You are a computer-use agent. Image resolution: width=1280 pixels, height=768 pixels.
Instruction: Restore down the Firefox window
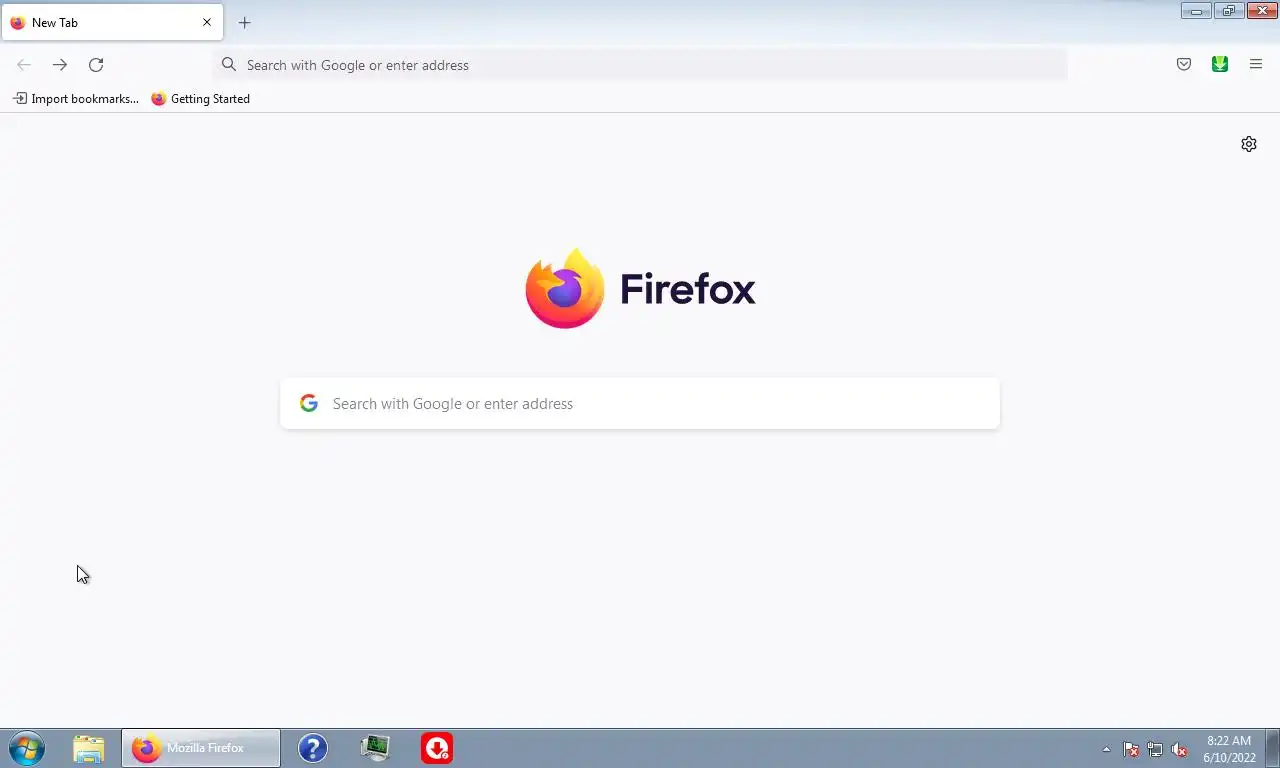(x=1228, y=11)
